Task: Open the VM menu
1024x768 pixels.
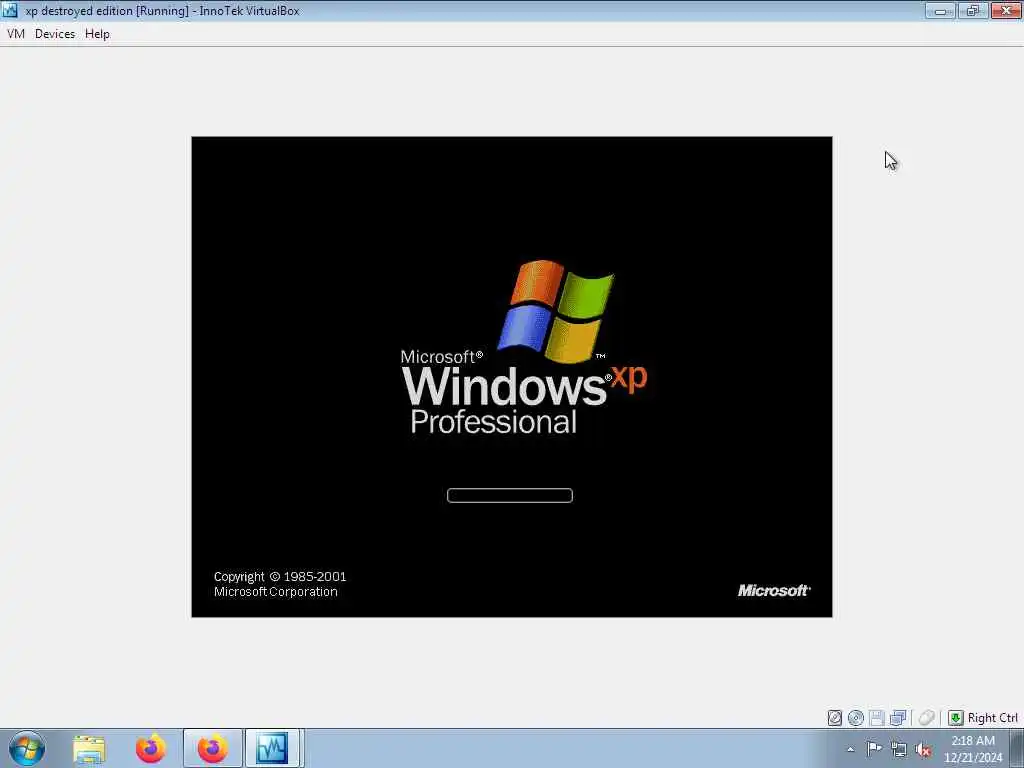Action: pos(16,34)
